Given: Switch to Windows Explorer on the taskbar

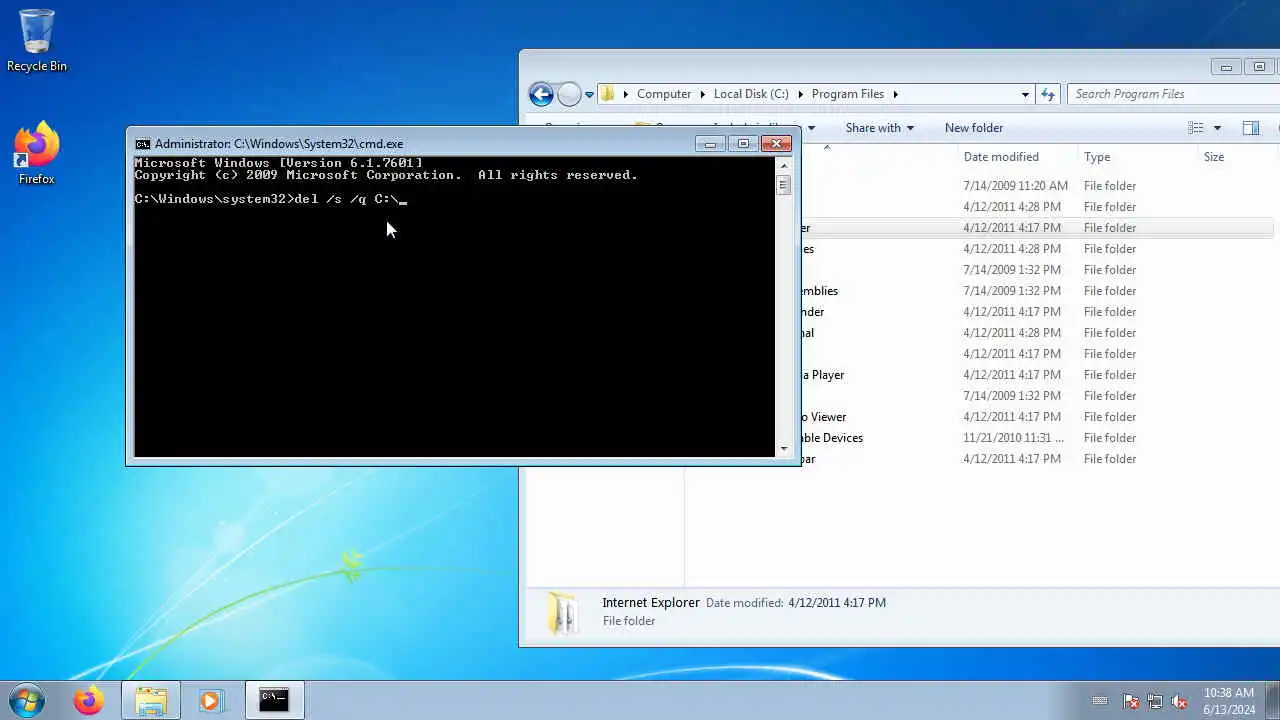Looking at the screenshot, I should [150, 701].
